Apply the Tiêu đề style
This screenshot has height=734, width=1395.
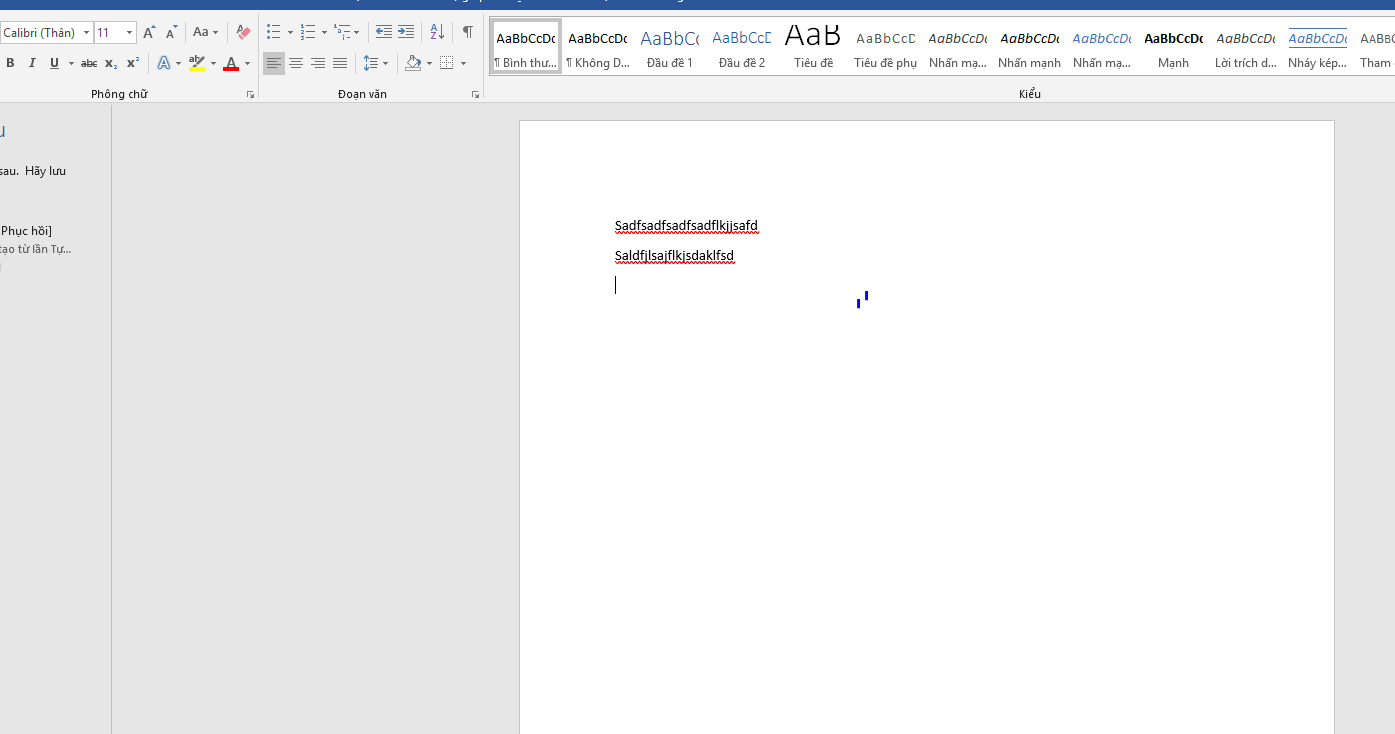point(813,47)
